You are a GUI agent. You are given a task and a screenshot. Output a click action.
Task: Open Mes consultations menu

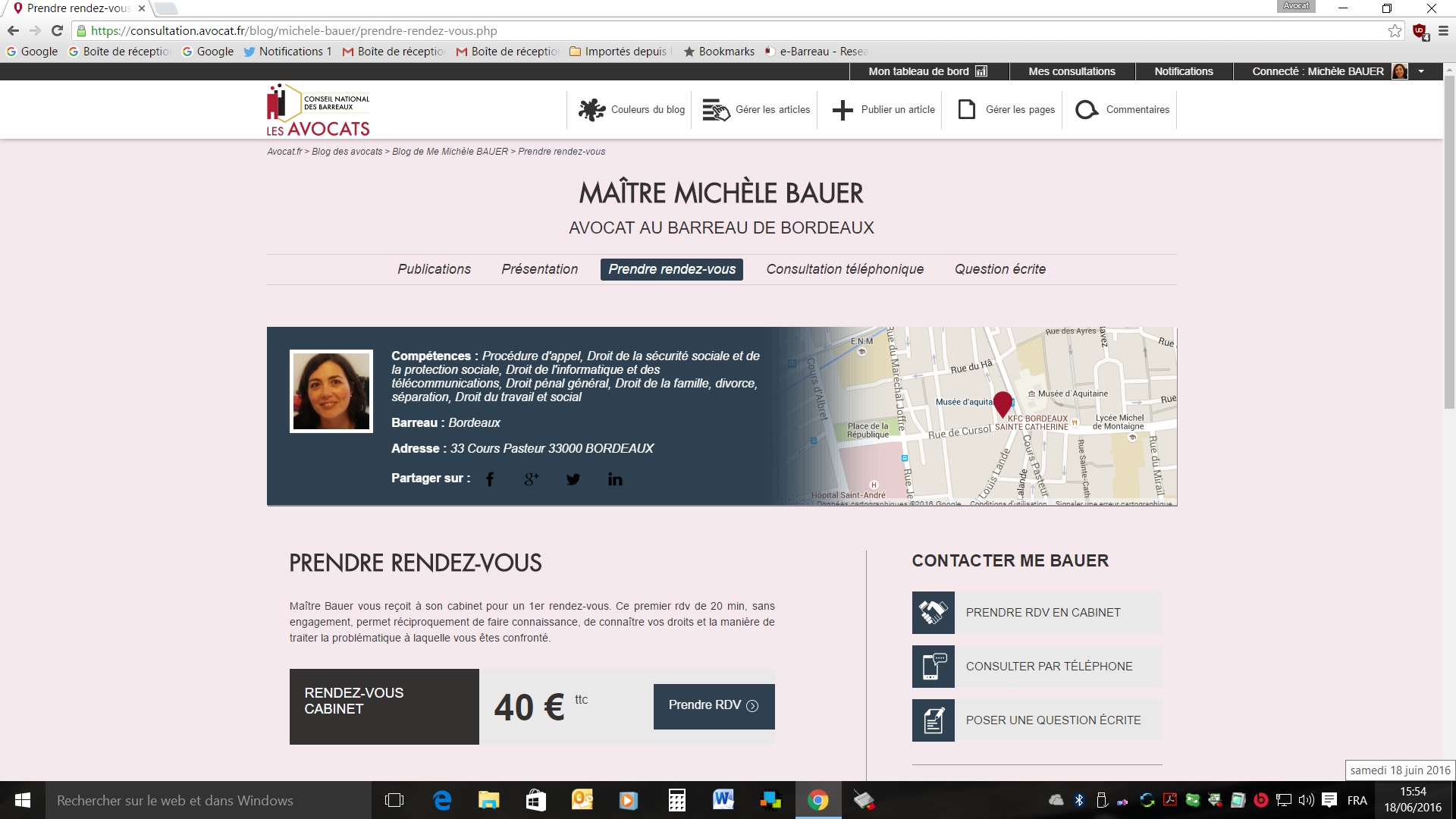[x=1072, y=71]
